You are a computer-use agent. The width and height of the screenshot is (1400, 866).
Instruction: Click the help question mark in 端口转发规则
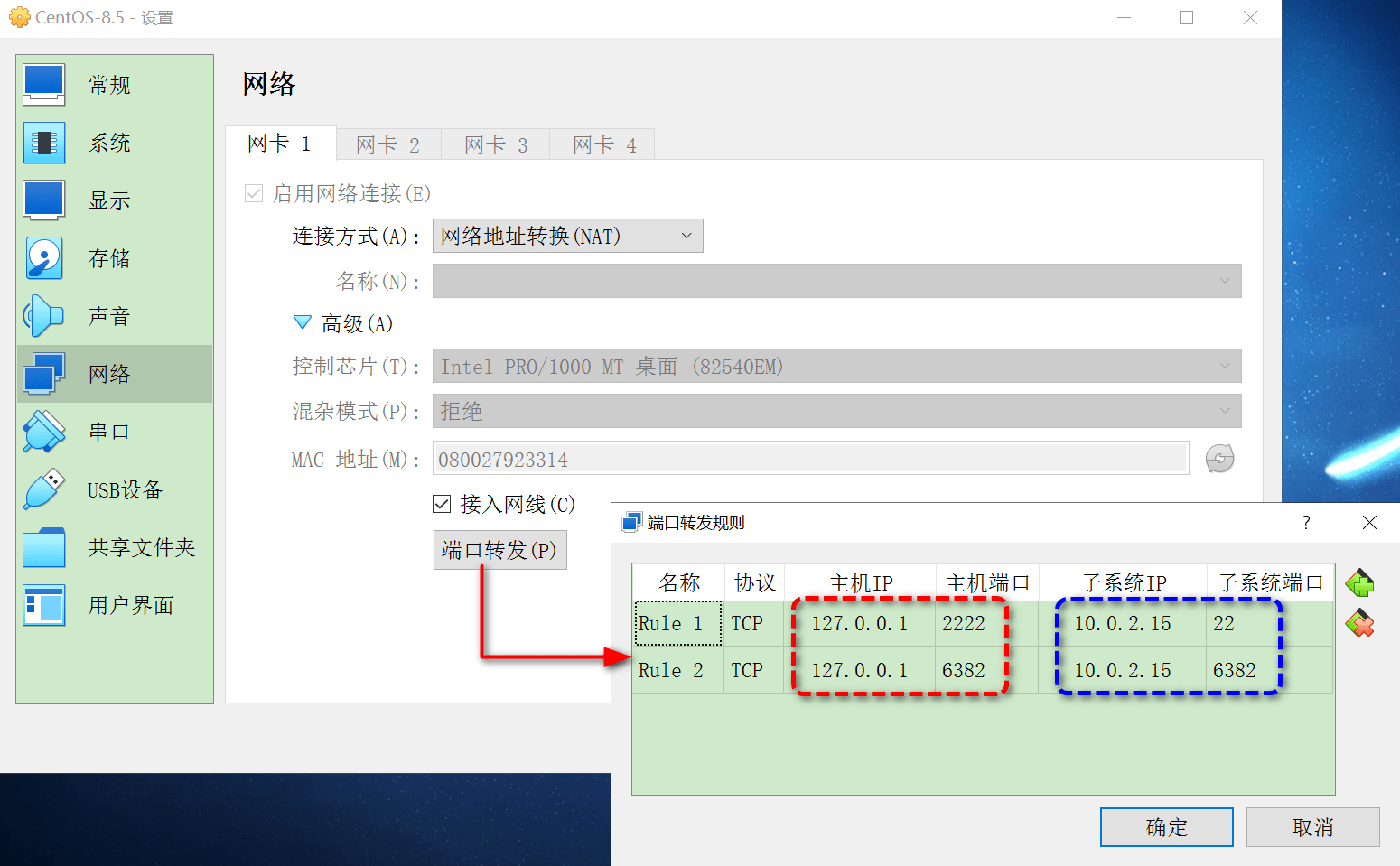[1306, 522]
